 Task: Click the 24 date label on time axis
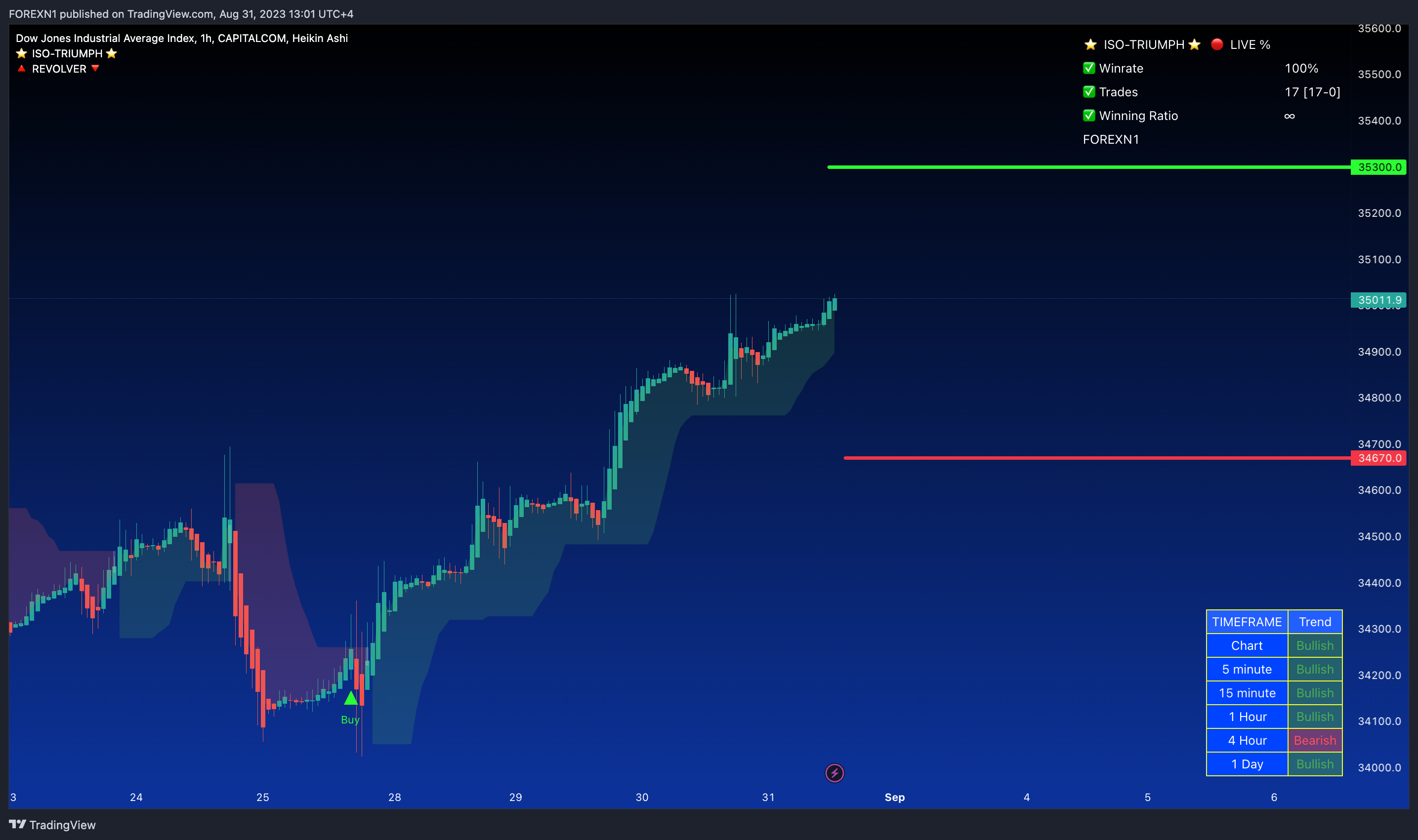(136, 797)
